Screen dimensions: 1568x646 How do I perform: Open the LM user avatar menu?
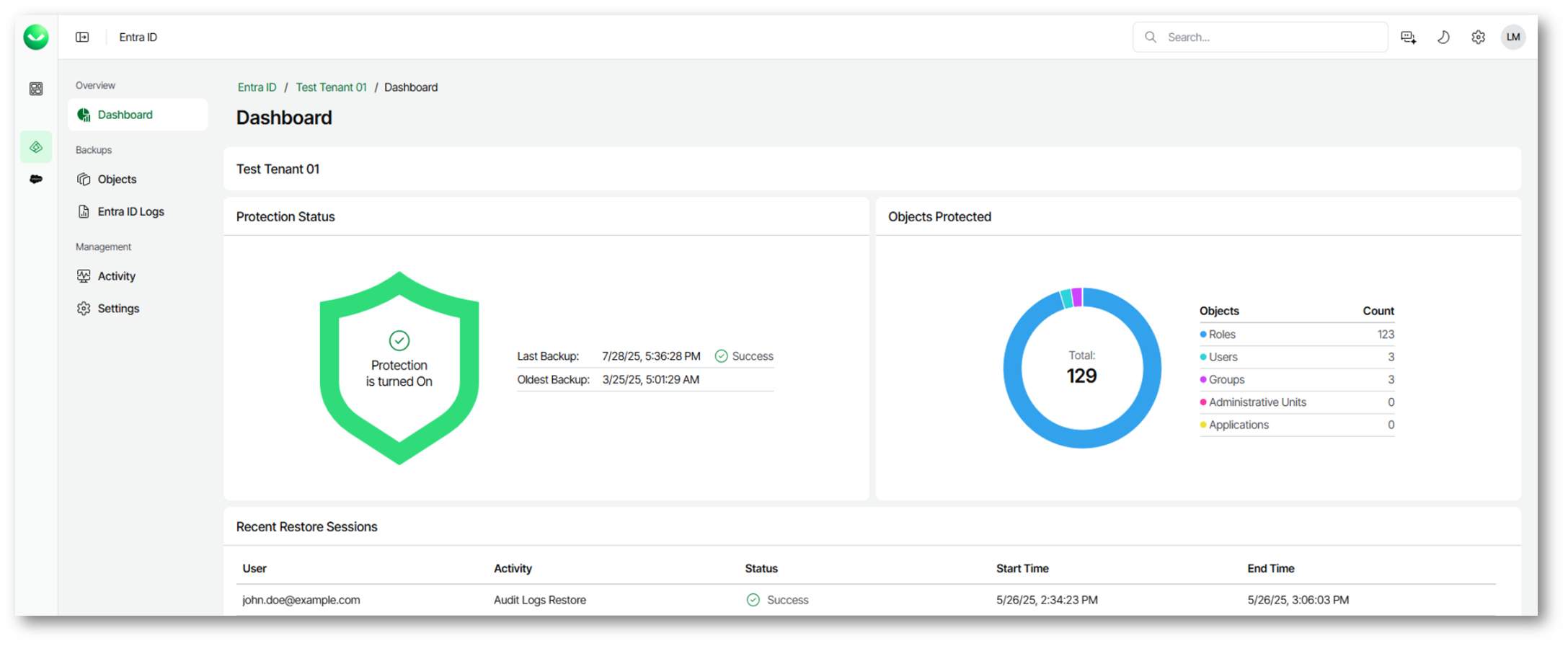[x=1512, y=37]
